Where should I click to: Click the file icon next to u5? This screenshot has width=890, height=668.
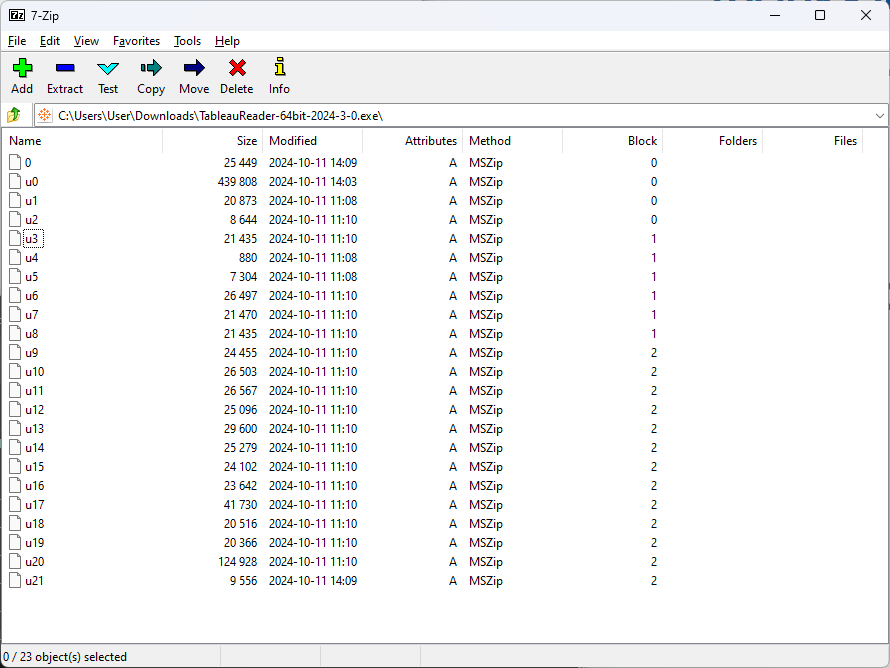15,277
